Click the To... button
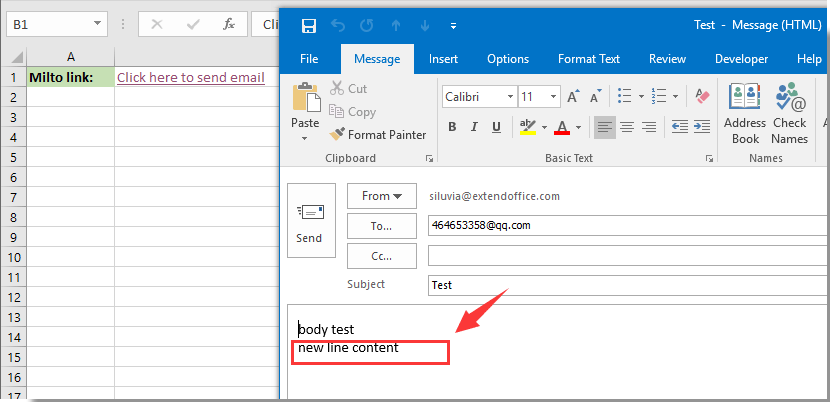 (x=382, y=226)
